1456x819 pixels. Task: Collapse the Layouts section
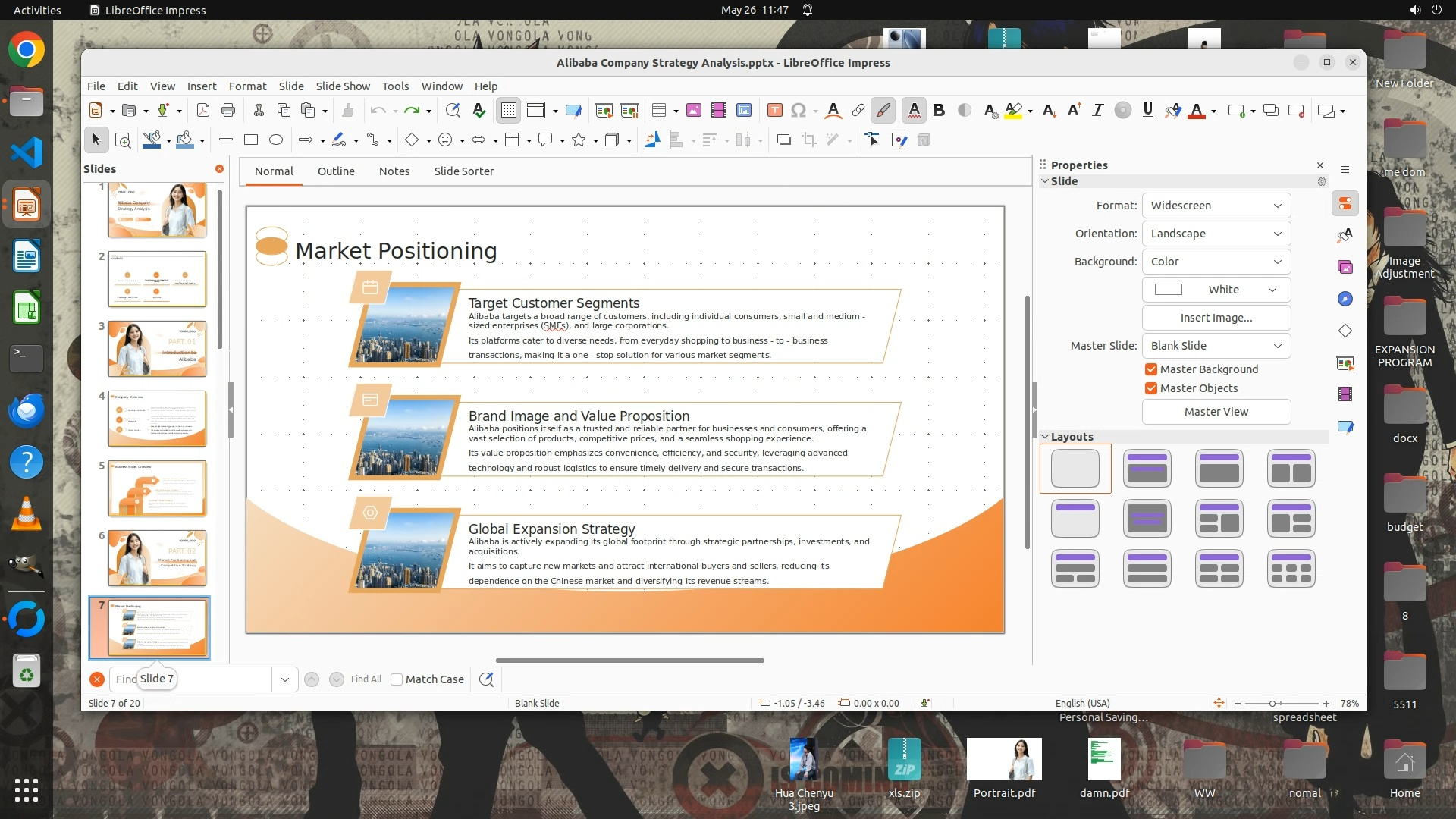pyautogui.click(x=1045, y=437)
